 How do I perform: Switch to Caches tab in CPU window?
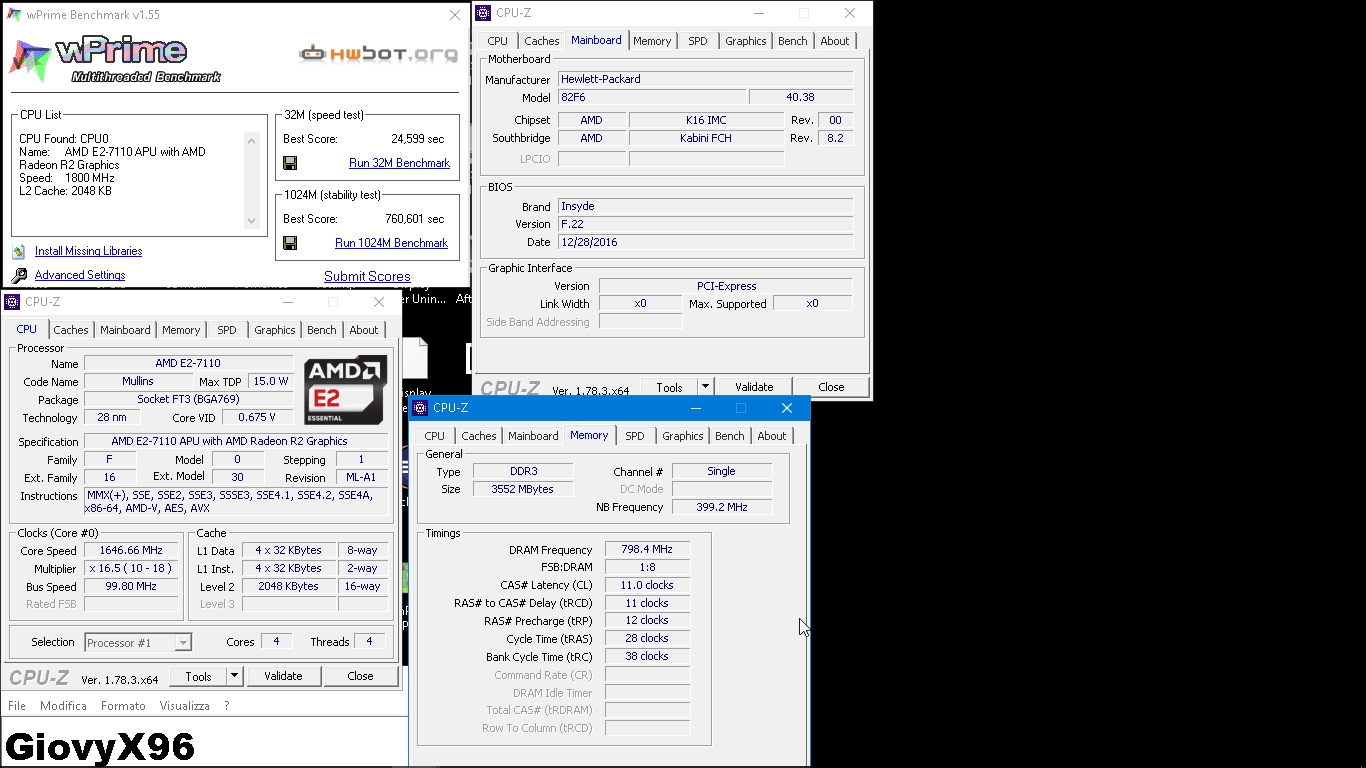coord(71,330)
